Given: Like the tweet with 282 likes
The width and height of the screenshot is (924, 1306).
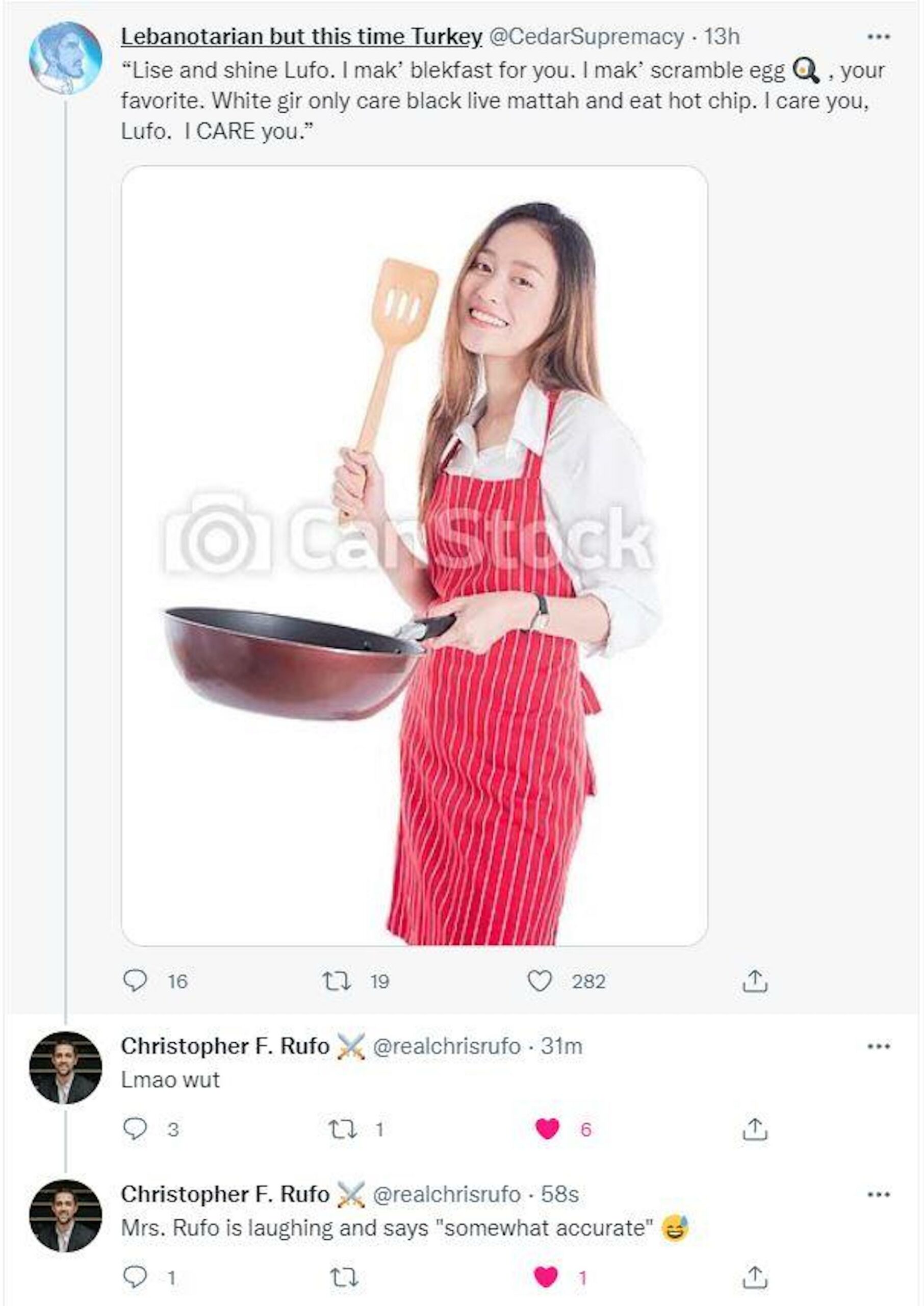Looking at the screenshot, I should click(x=540, y=981).
